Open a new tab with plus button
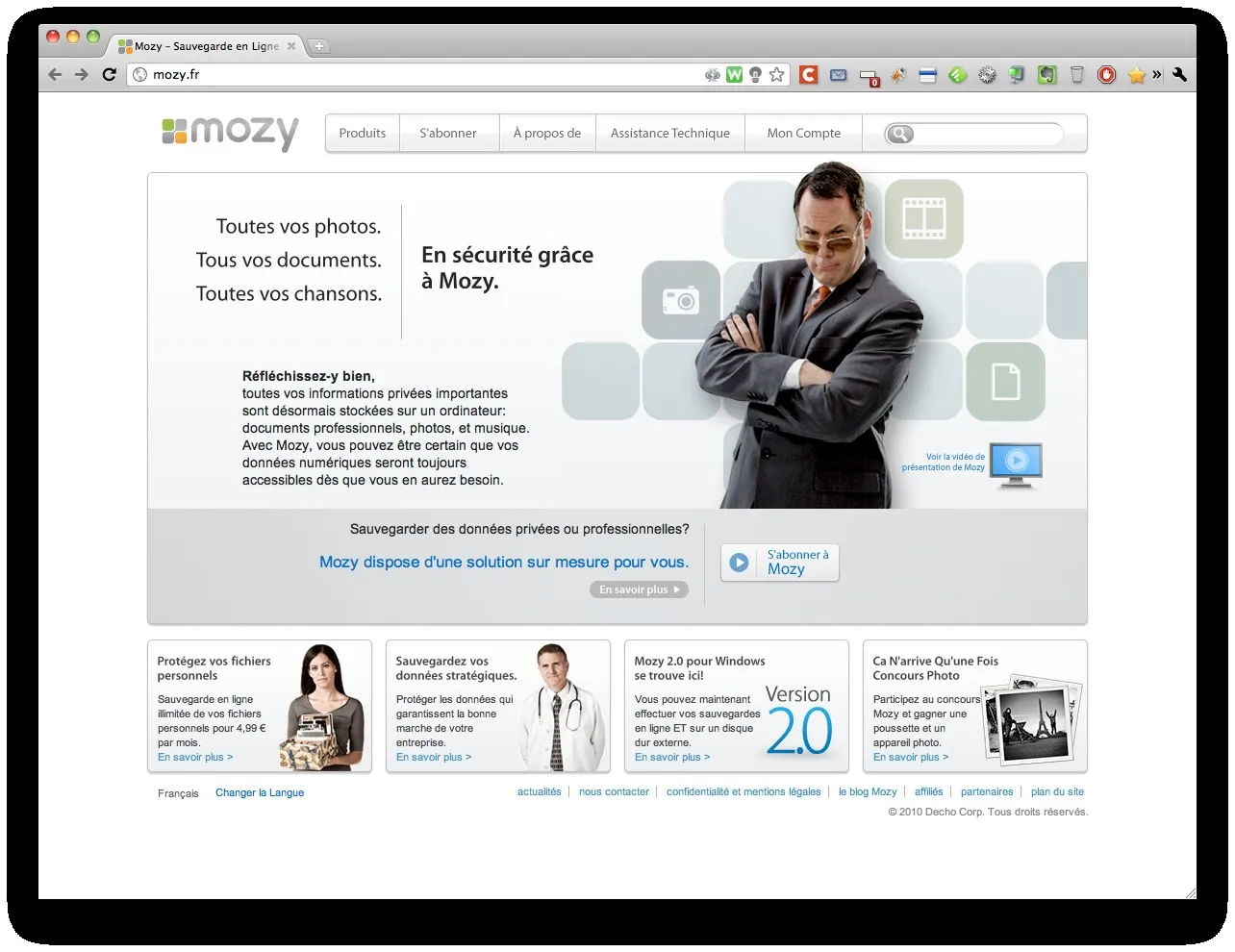Screen dimensions: 1235x952 coord(319,46)
